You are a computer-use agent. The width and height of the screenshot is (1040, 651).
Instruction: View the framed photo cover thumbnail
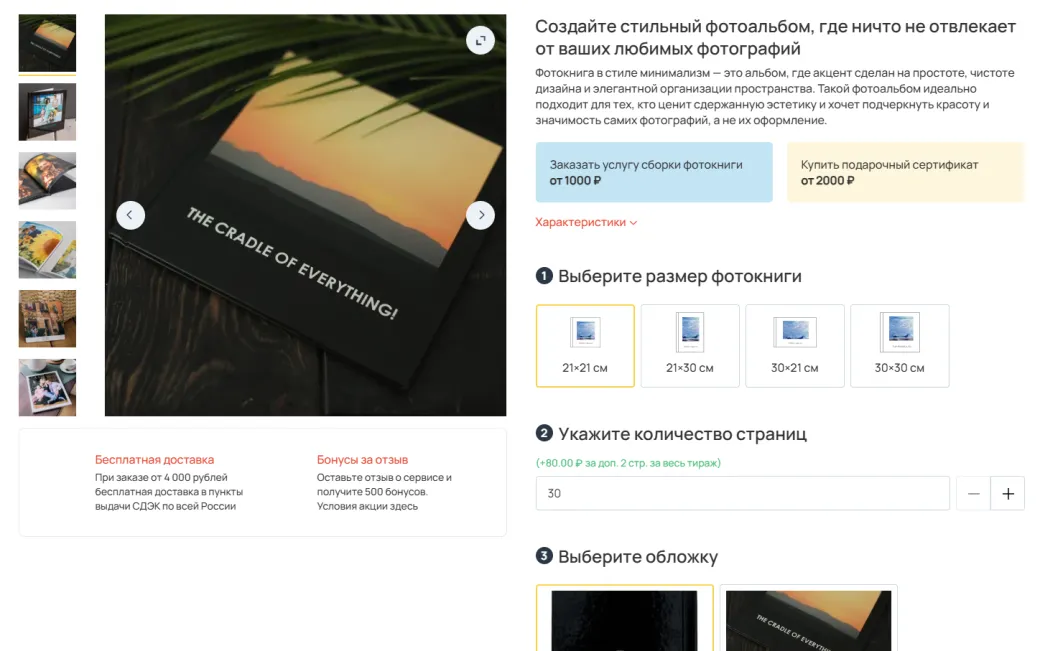tap(47, 112)
